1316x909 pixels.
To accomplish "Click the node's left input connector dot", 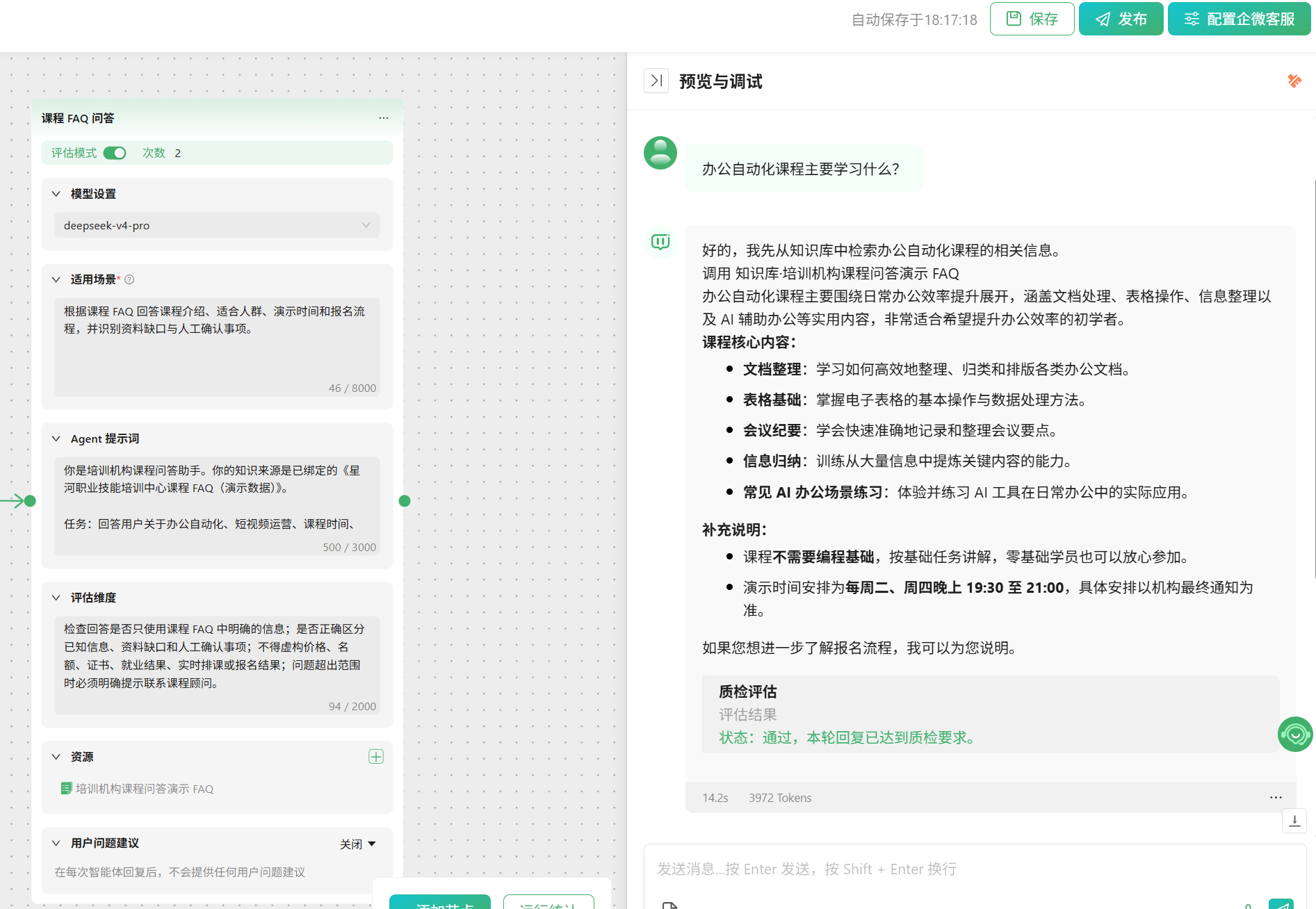I will tap(30, 501).
